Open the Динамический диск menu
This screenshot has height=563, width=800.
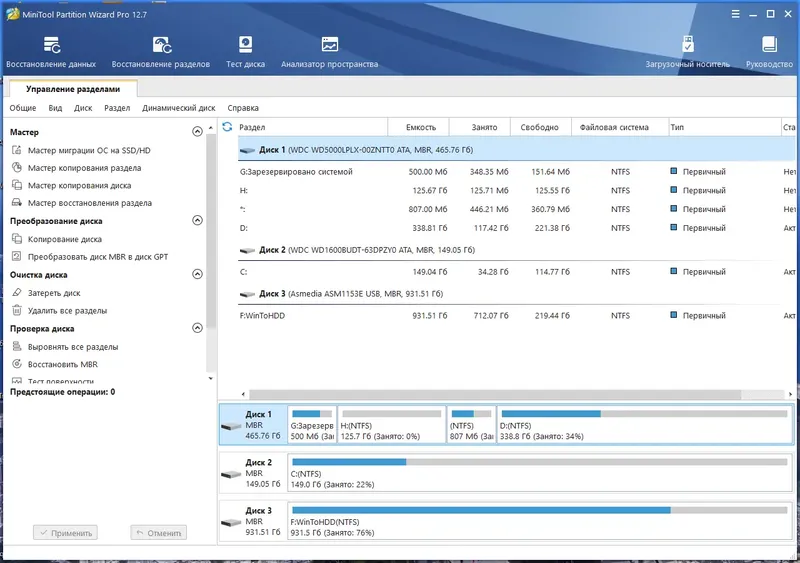pos(178,108)
